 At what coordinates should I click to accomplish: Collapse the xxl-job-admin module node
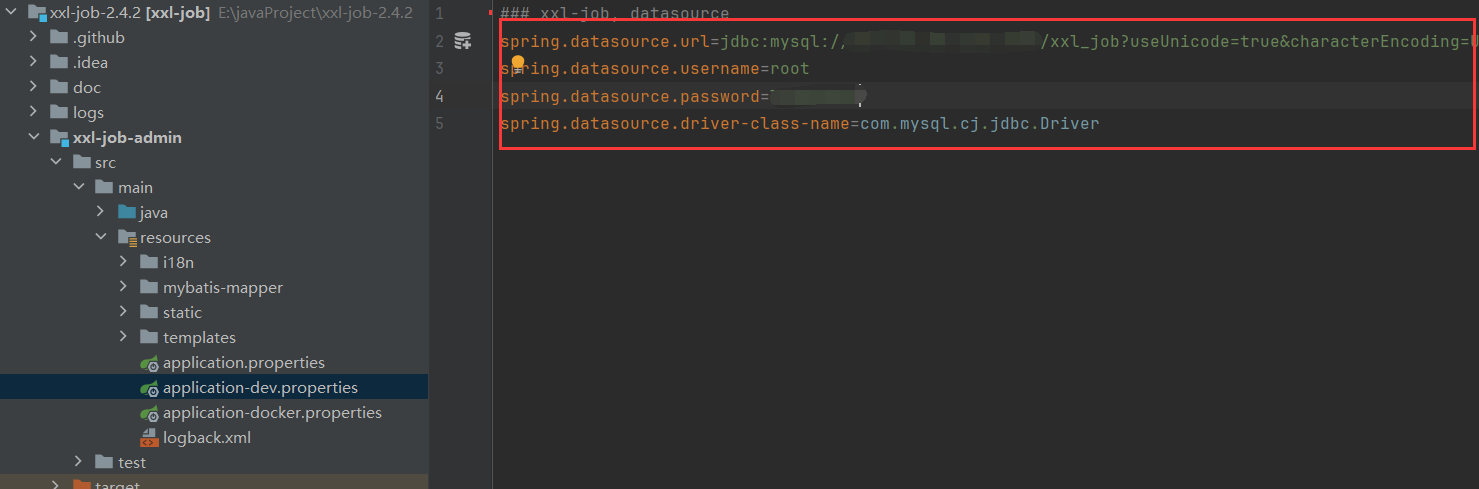34,137
